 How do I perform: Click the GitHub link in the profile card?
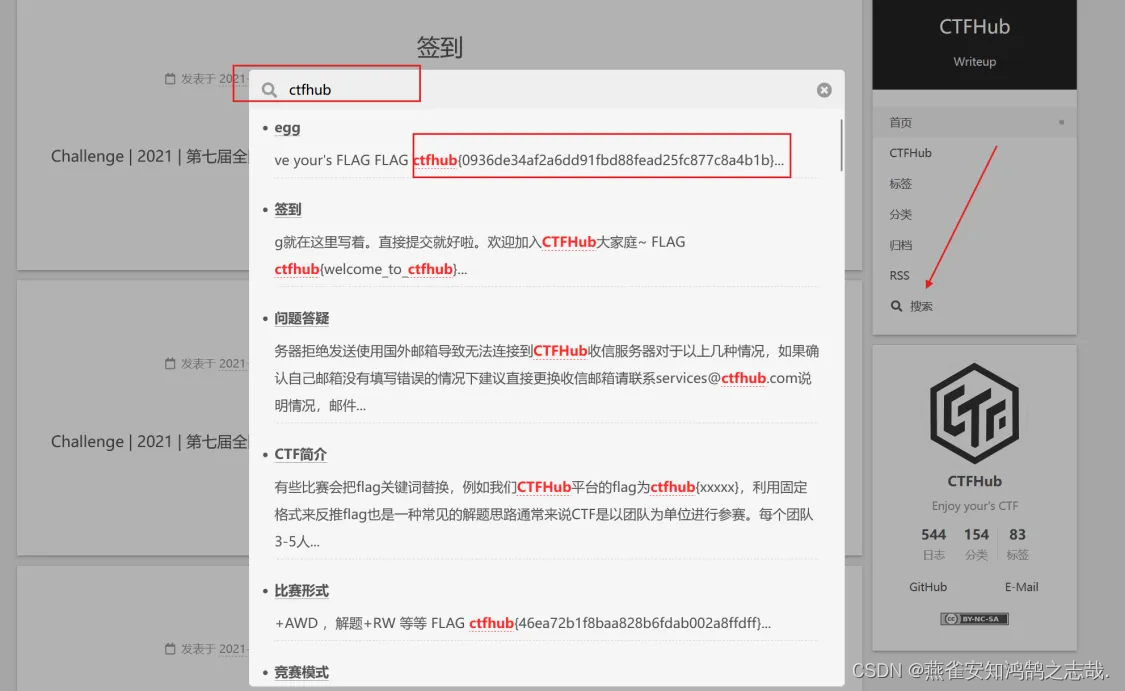[x=928, y=587]
